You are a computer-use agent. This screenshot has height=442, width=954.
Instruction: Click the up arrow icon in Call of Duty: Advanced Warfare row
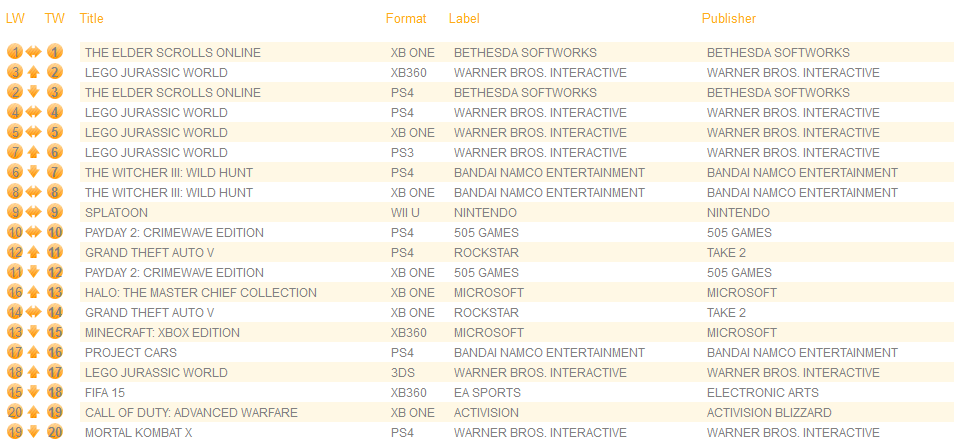34,412
